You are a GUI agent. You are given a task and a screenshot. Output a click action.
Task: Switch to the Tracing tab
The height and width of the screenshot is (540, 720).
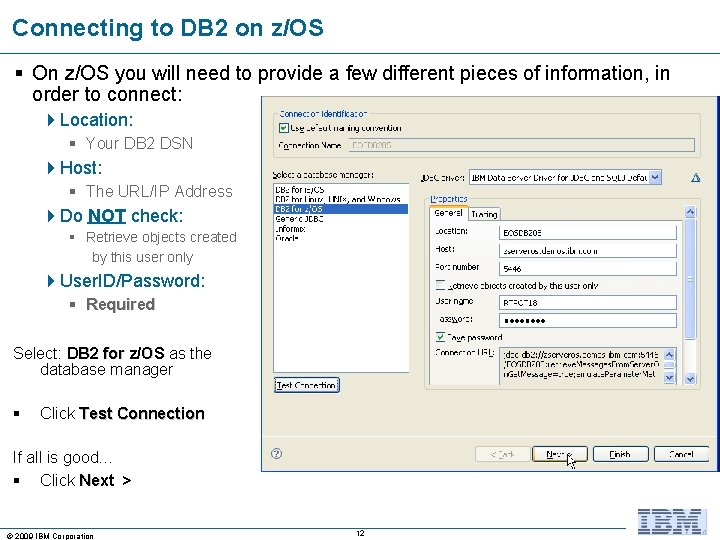[484, 214]
